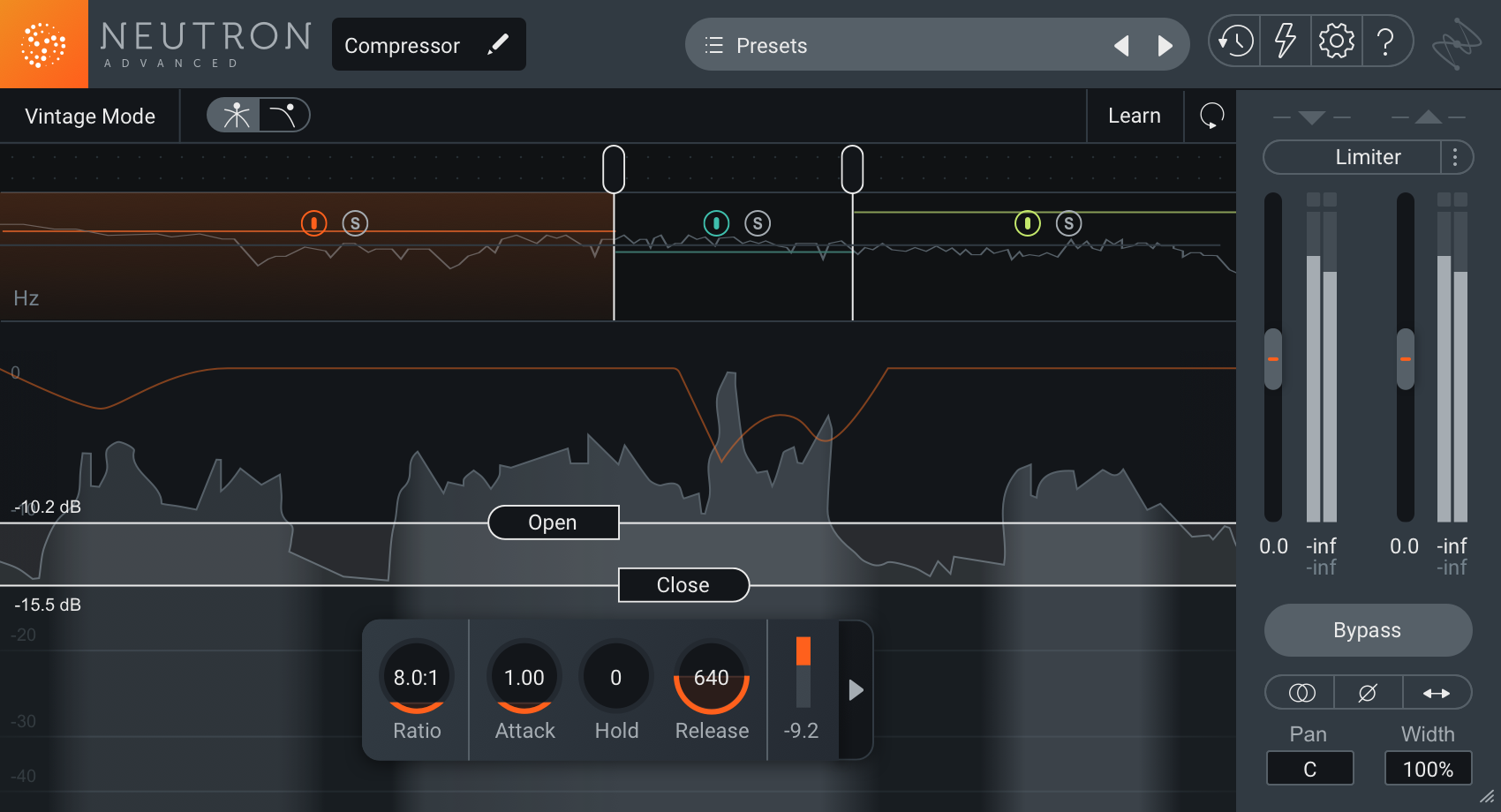Select the Vintage Mode tab
Screen dimensions: 1501x812
point(90,117)
